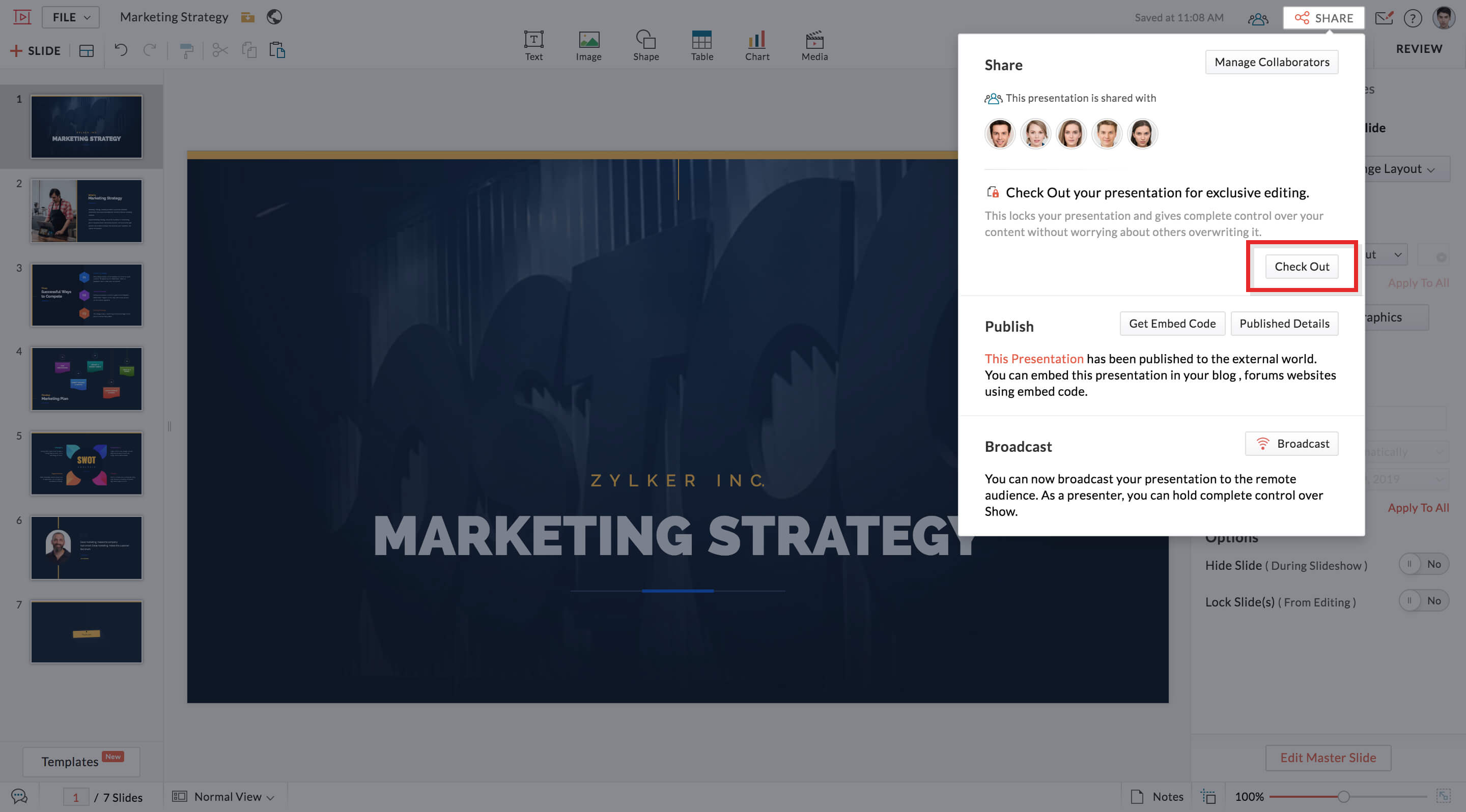The height and width of the screenshot is (812, 1466).
Task: Click the slide layout icon beside SLIDE
Action: (x=87, y=50)
